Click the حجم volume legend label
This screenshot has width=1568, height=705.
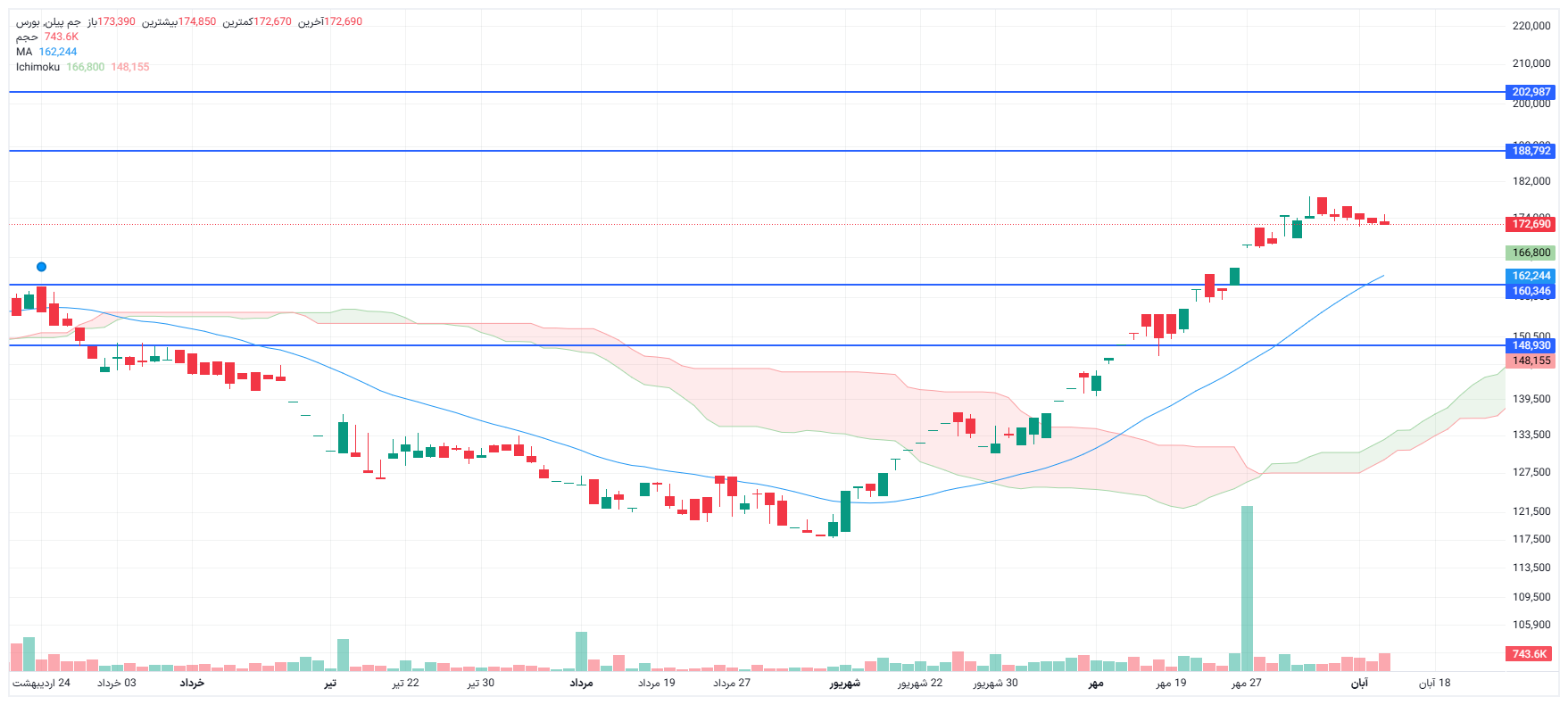click(27, 37)
